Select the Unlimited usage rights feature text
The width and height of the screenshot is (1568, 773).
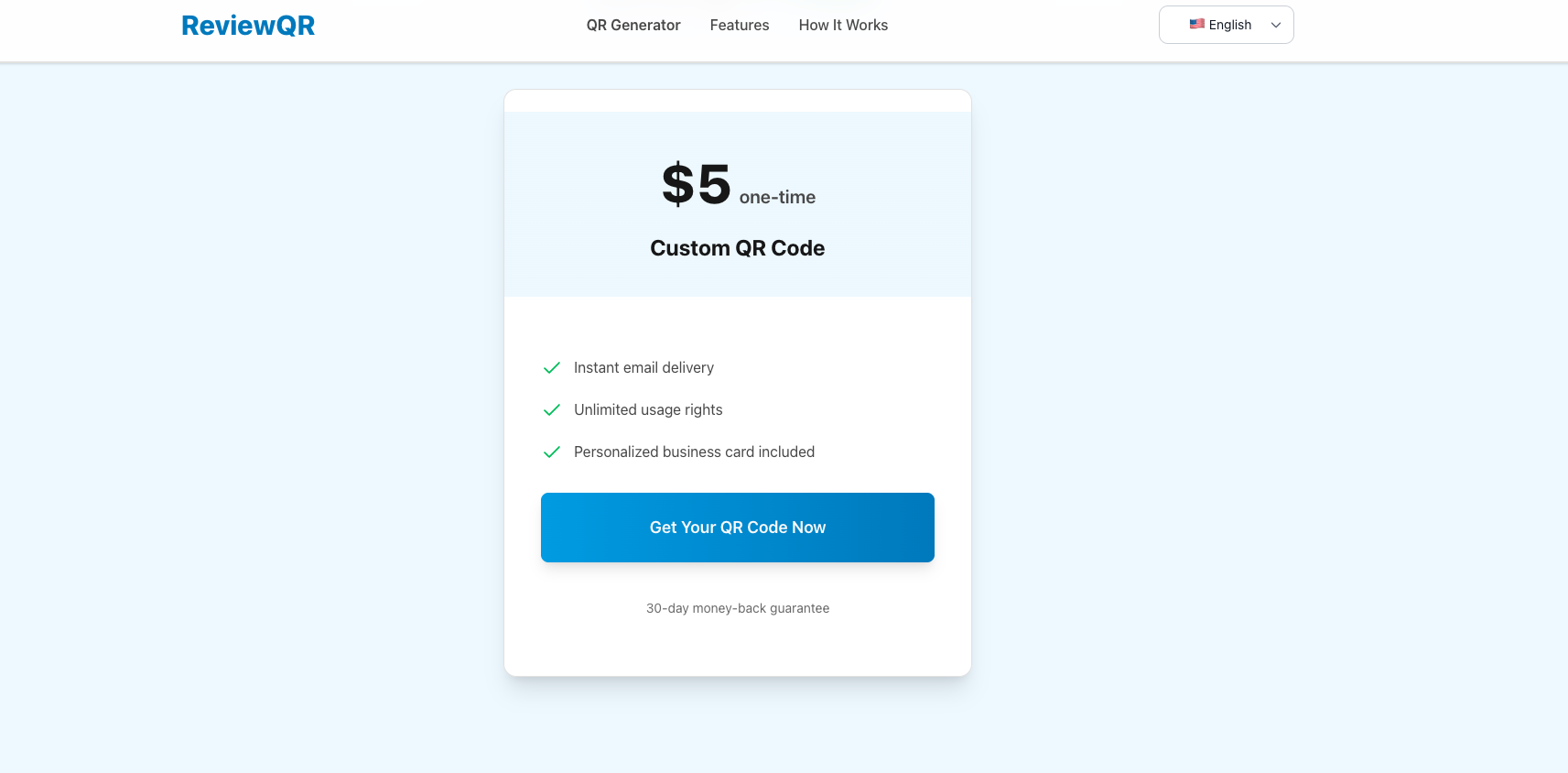(648, 409)
